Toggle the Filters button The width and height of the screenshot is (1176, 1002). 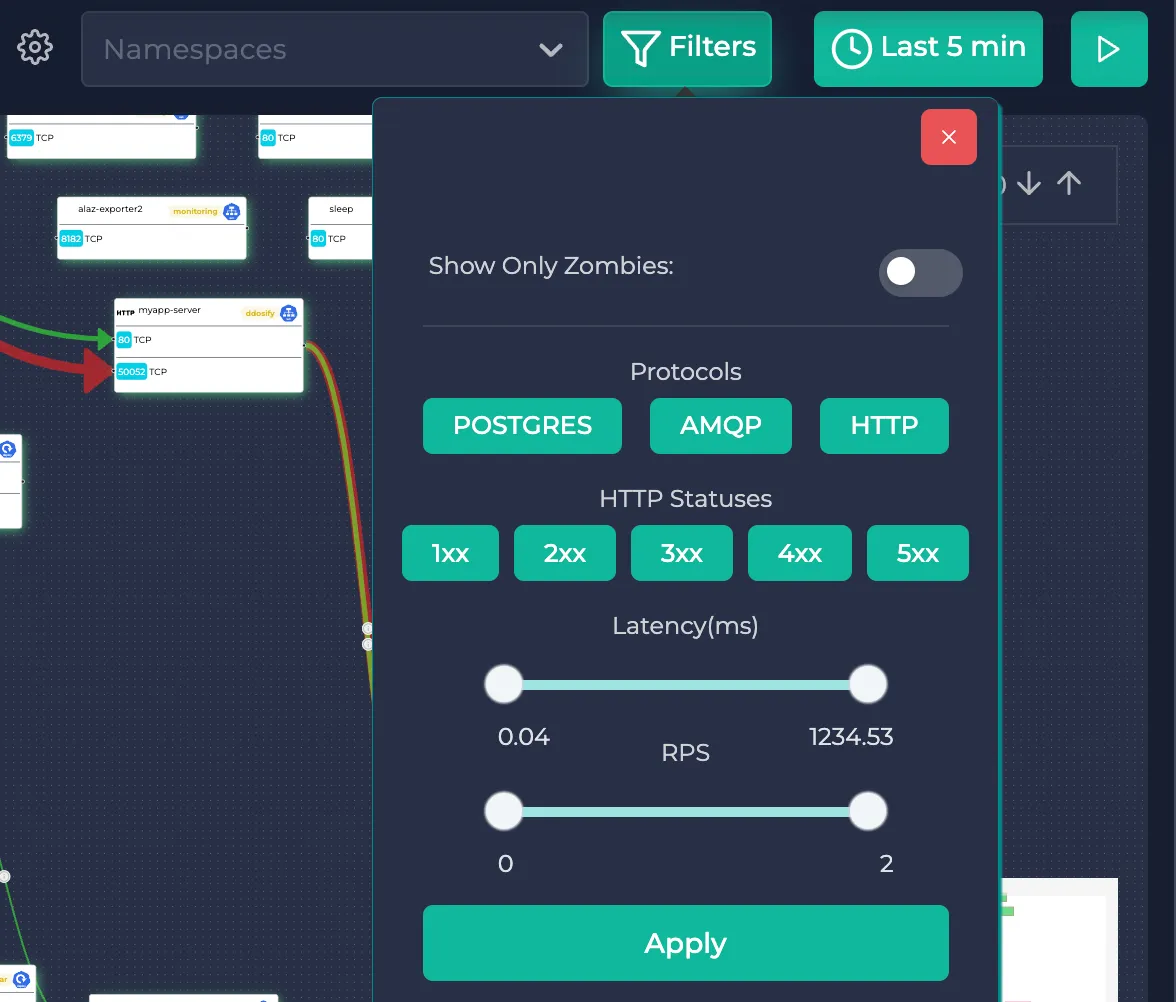coord(687,49)
